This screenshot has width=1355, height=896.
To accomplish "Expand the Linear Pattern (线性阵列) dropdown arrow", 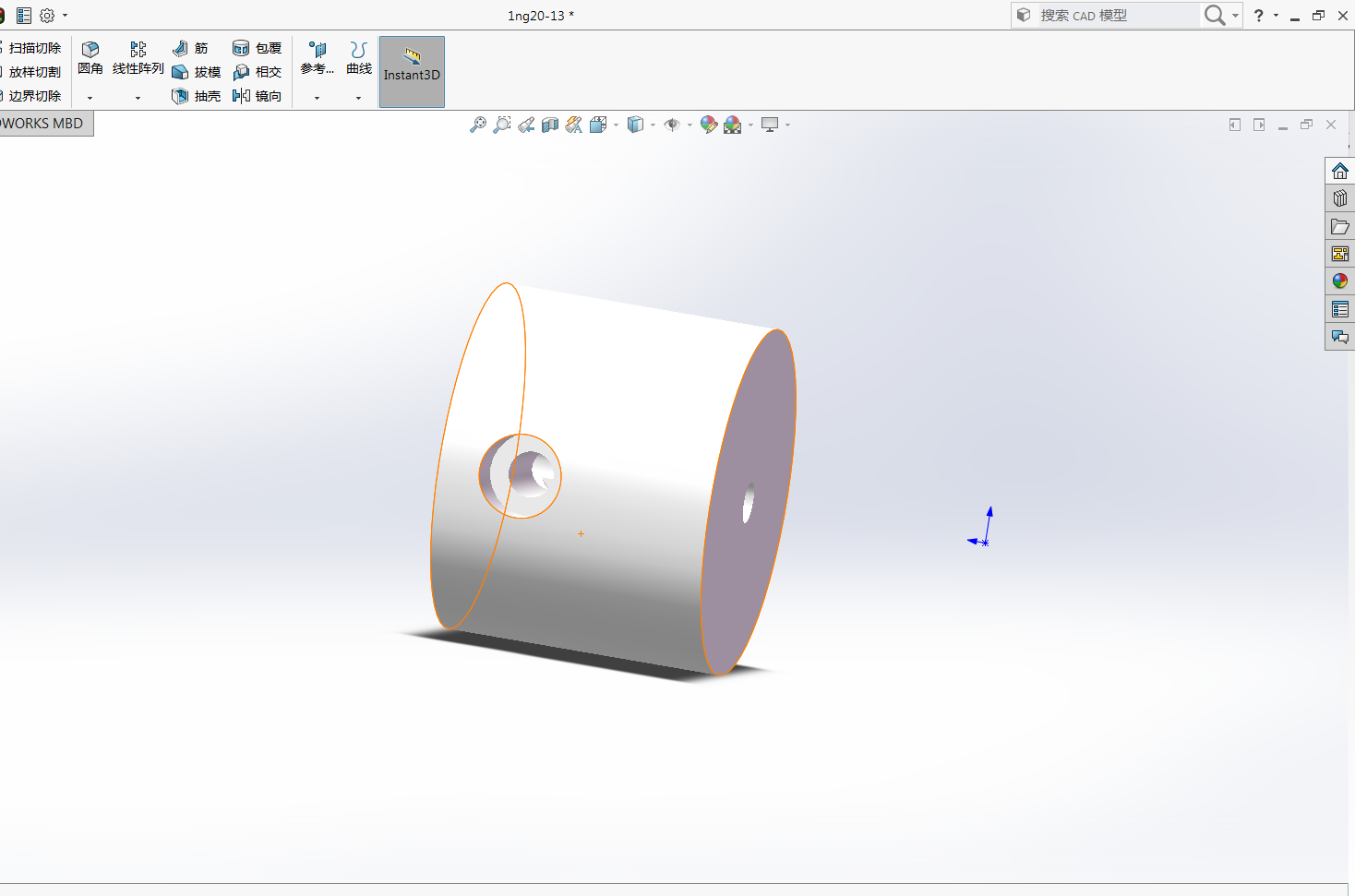I will pos(138,98).
